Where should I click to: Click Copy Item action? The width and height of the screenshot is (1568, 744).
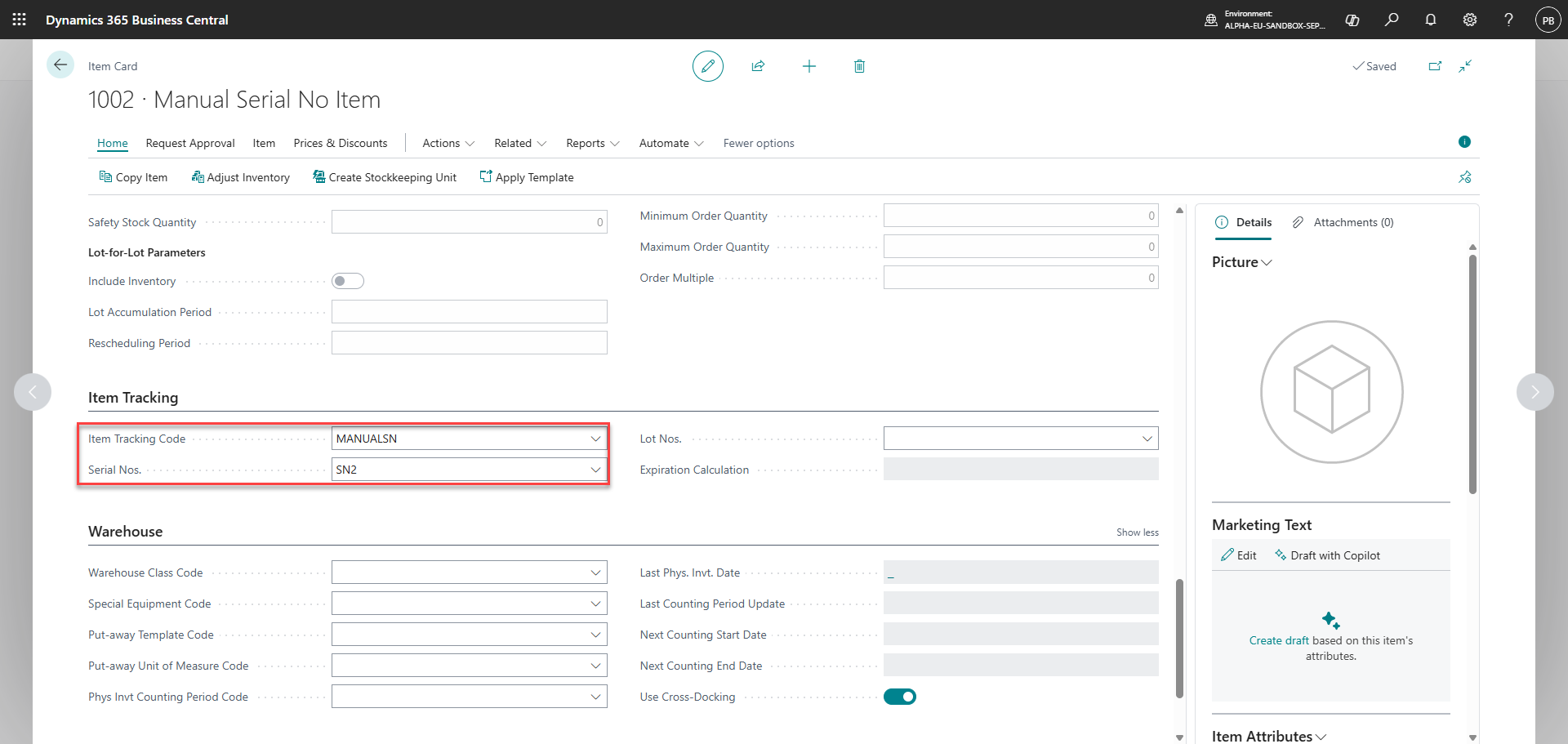tap(133, 177)
